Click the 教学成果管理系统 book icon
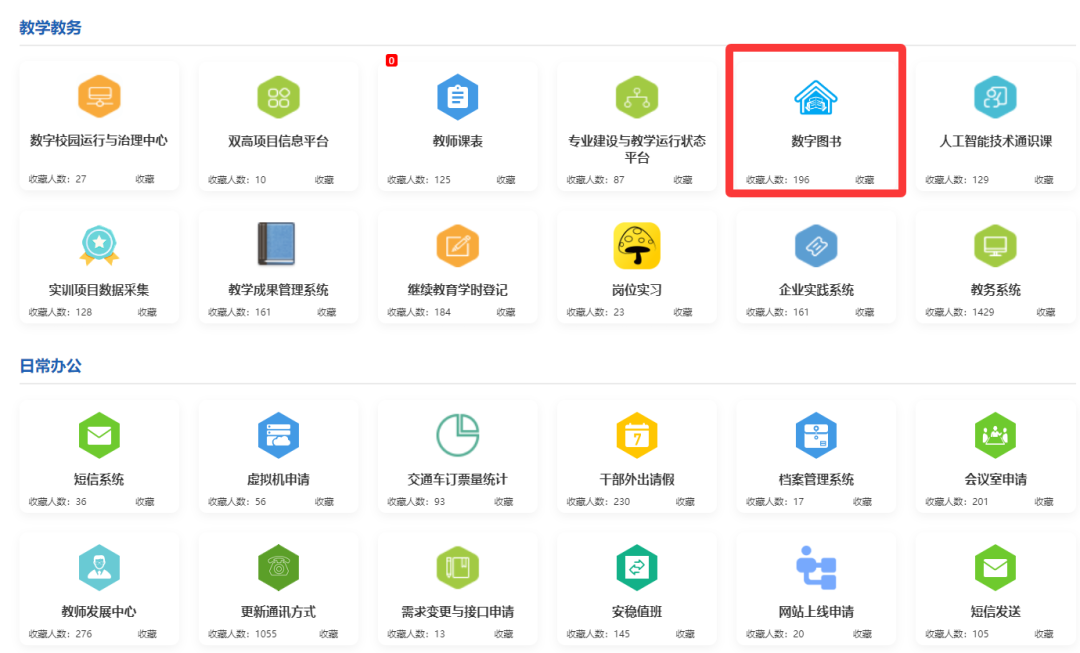The width and height of the screenshot is (1080, 653). (277, 245)
